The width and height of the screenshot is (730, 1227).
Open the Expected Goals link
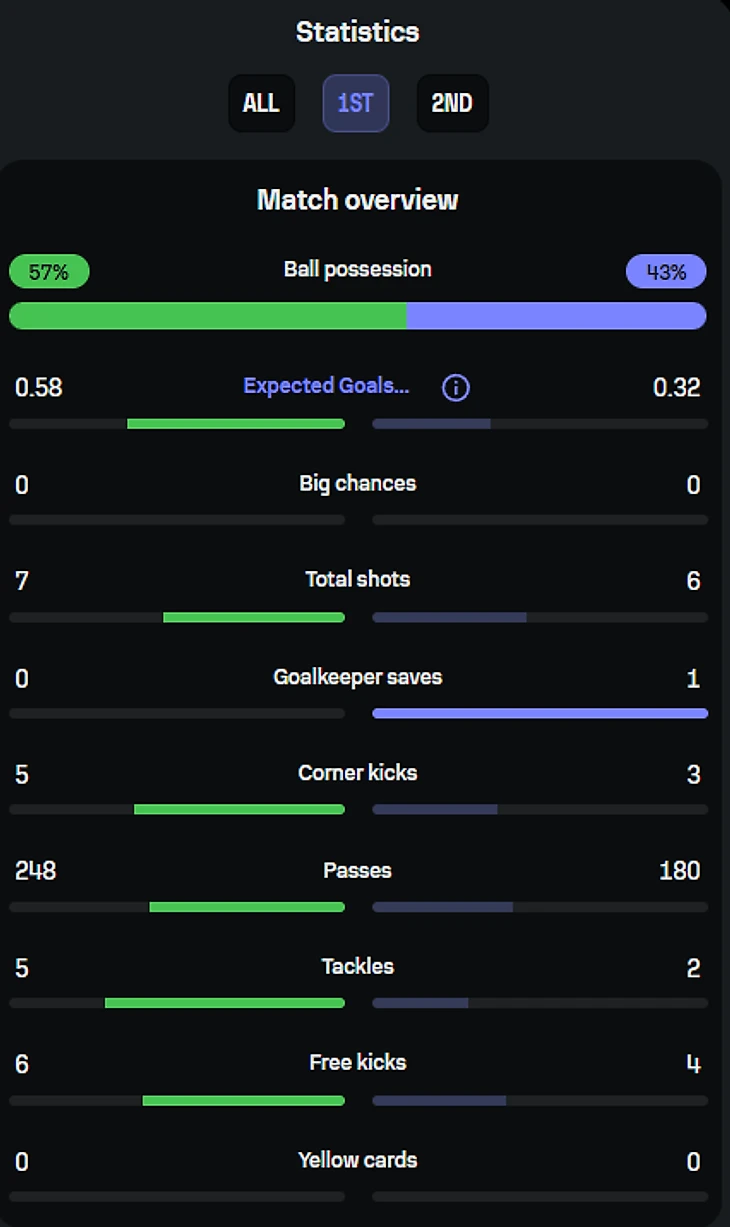tap(326, 386)
